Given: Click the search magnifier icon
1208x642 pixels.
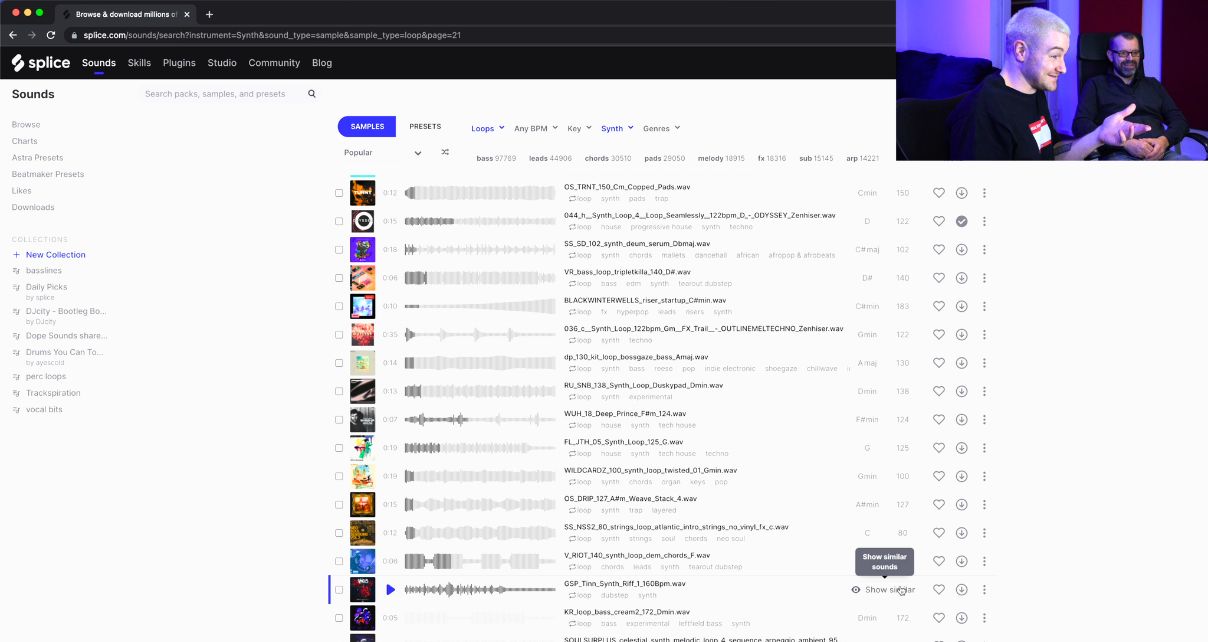Looking at the screenshot, I should coord(312,94).
